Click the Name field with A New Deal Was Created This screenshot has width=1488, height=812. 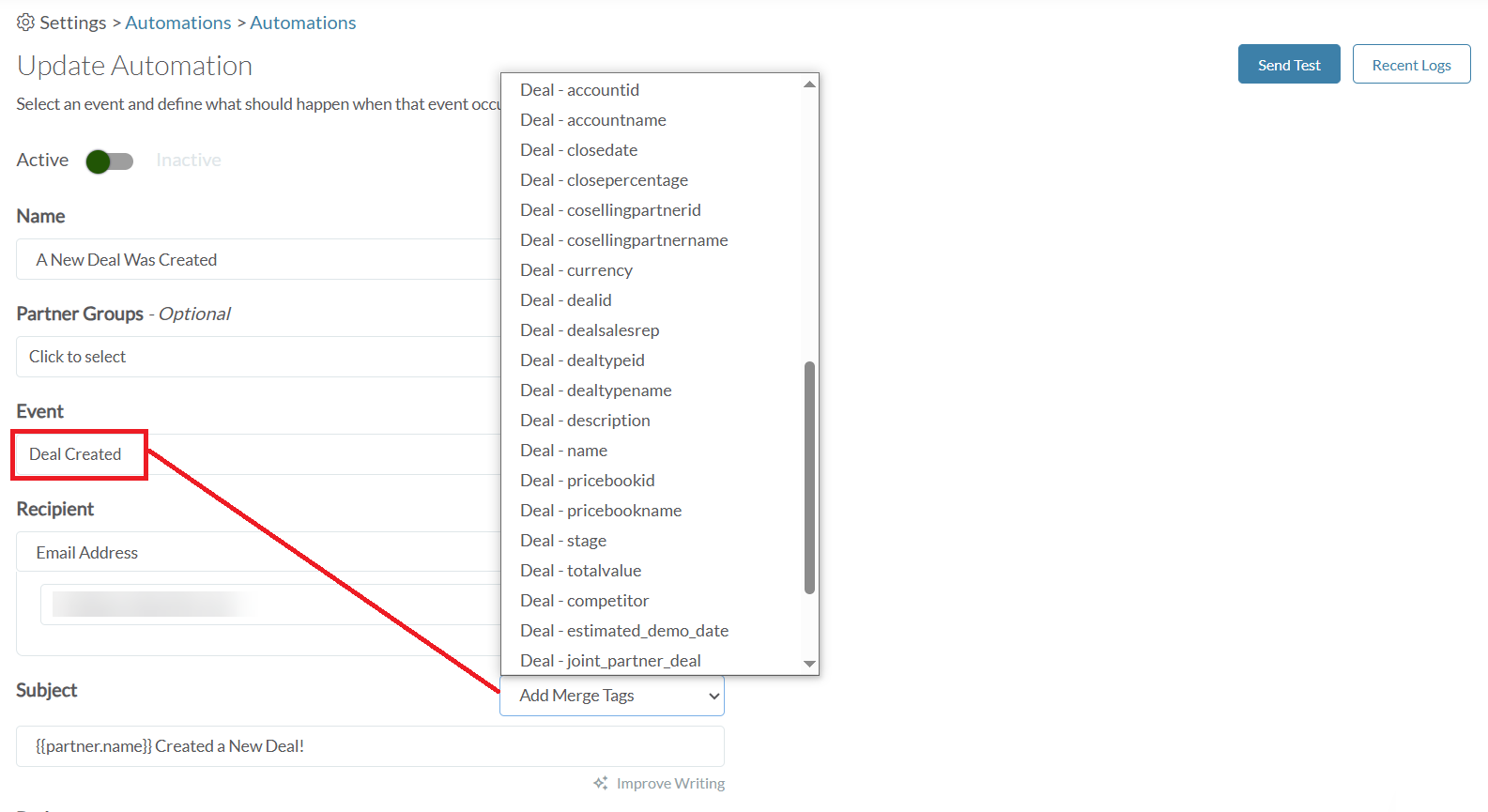click(x=258, y=259)
